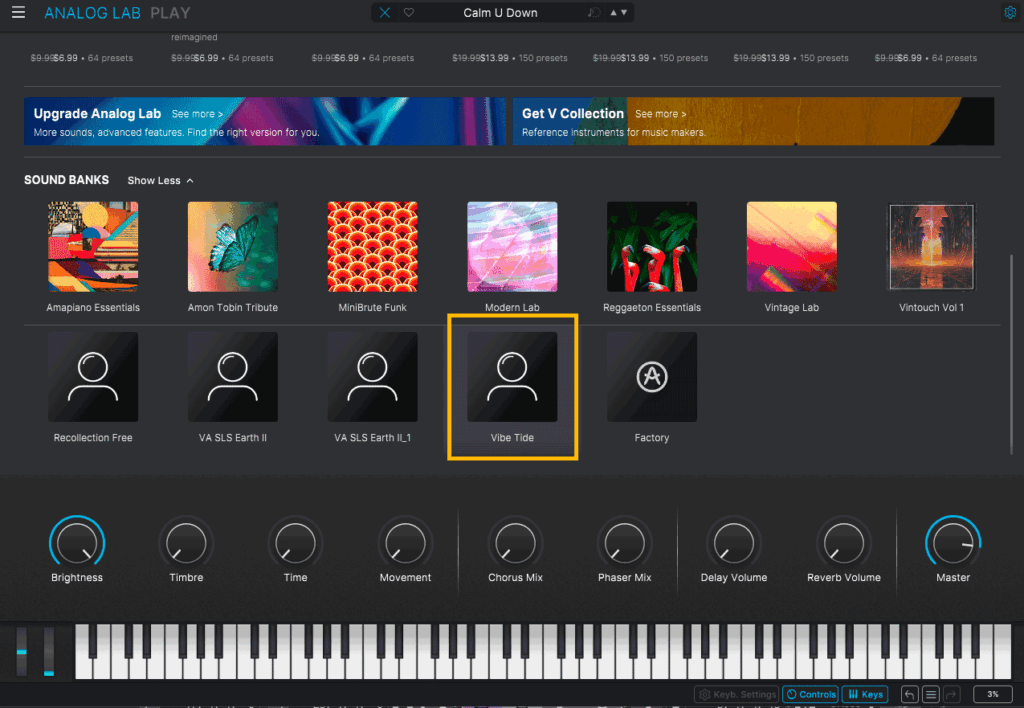This screenshot has width=1024, height=708.
Task: Select the Vibe Tide user bank
Action: [512, 387]
